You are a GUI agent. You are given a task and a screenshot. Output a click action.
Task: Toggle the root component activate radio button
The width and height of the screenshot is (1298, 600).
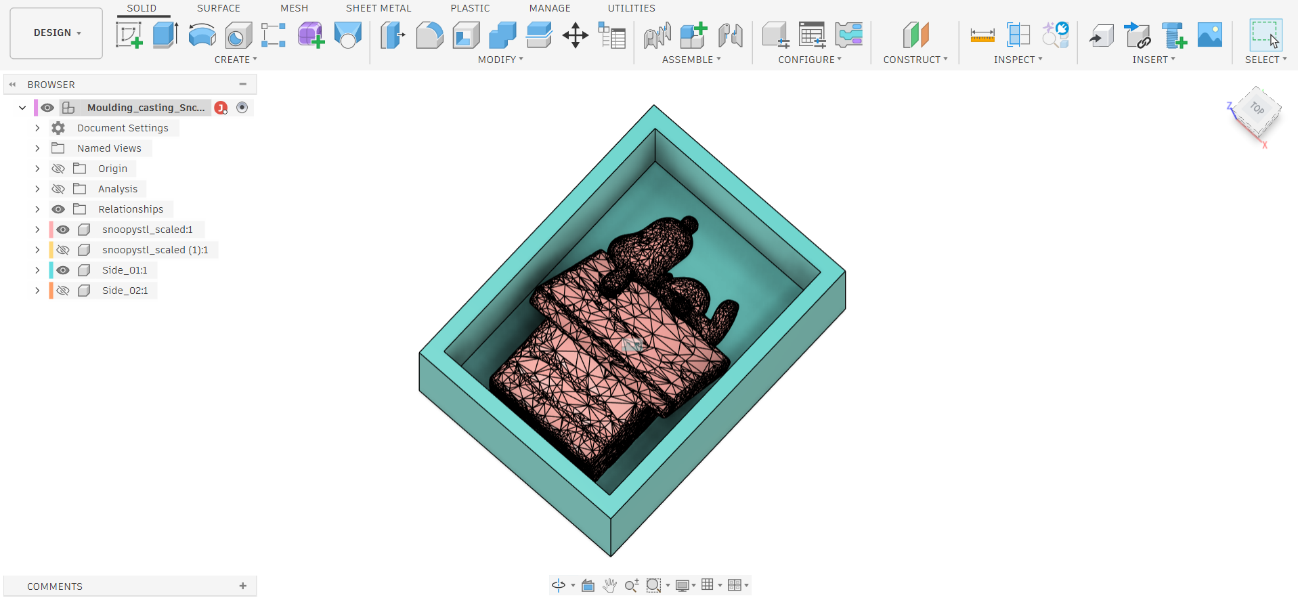[x=242, y=107]
